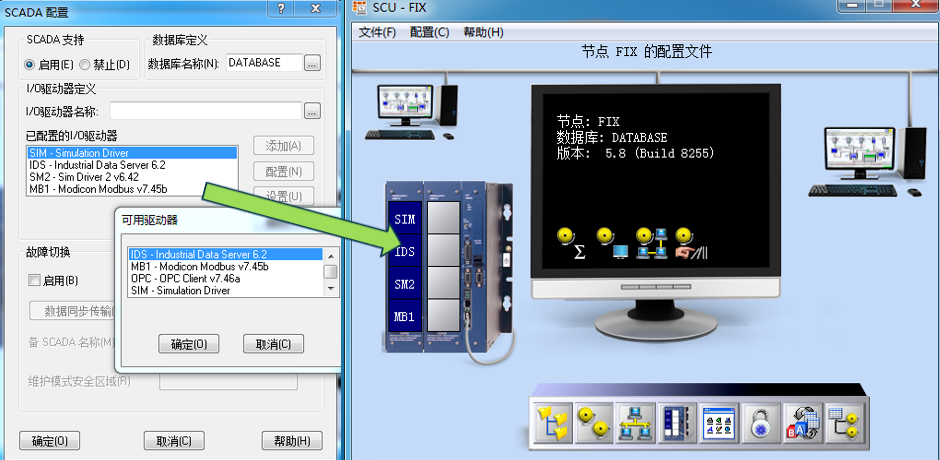Click 确定(O) at bottom of SCADA dialog
Screen dimensions: 940x460
click(x=49, y=441)
